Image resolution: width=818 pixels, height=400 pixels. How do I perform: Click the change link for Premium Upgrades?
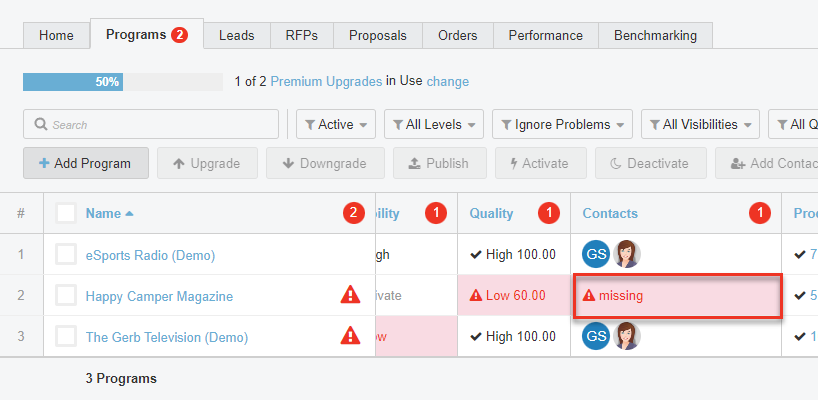pos(447,82)
